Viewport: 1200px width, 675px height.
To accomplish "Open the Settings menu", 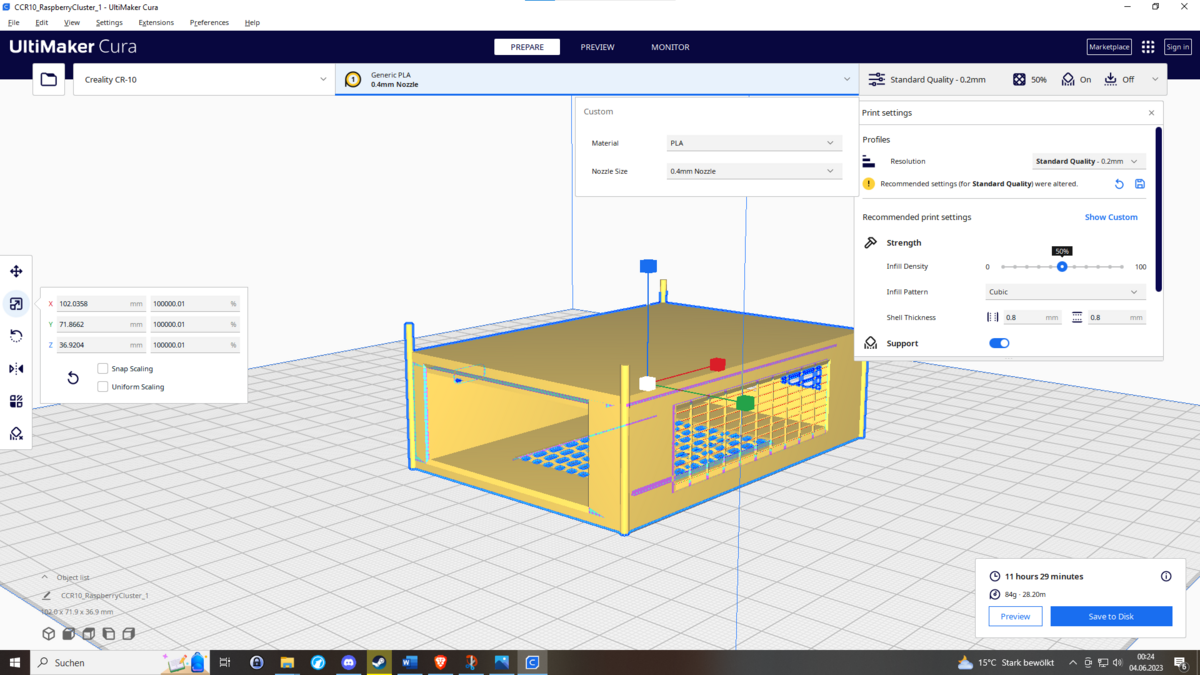I will coord(109,22).
